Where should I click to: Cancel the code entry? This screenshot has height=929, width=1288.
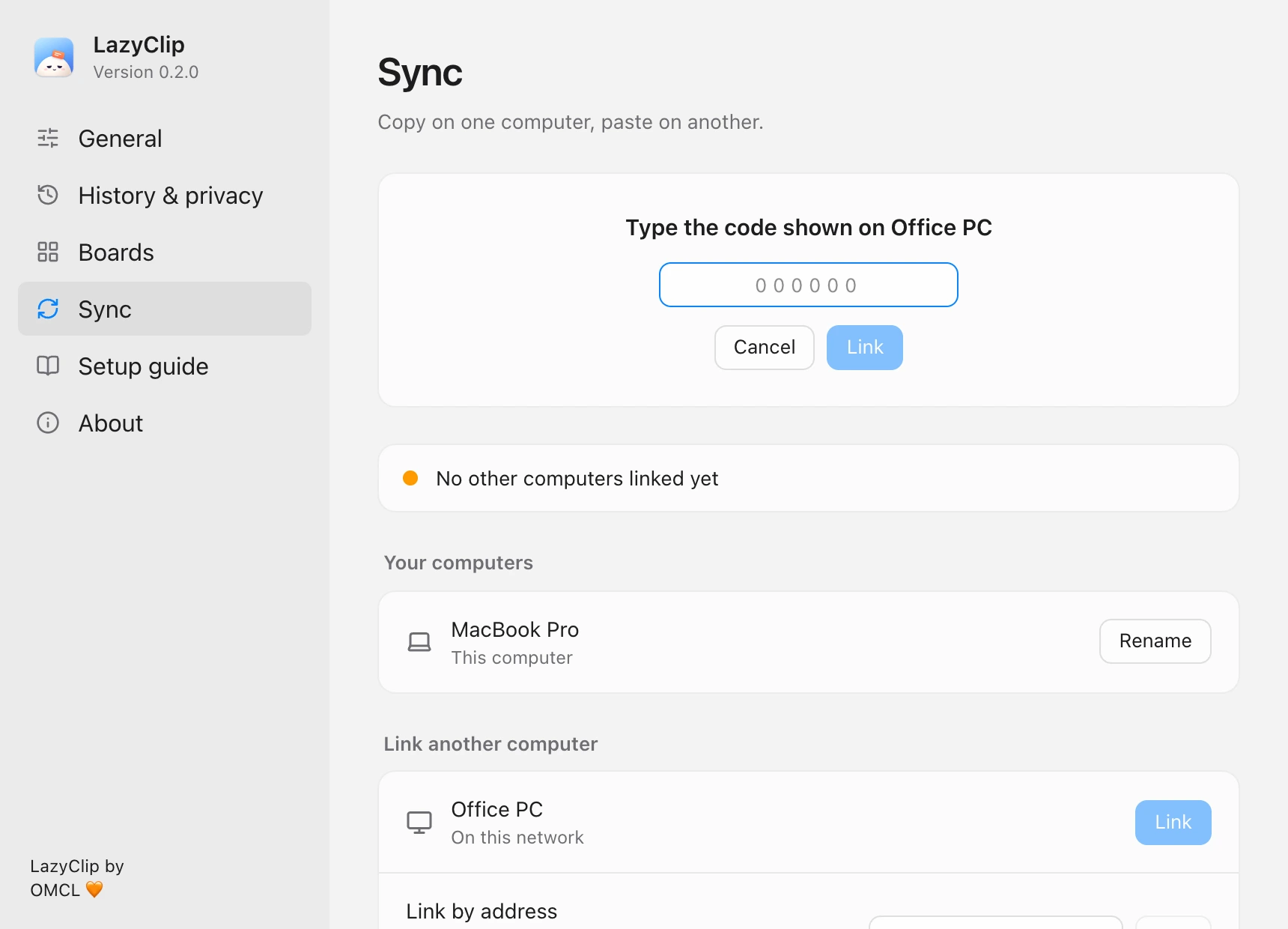[765, 348]
